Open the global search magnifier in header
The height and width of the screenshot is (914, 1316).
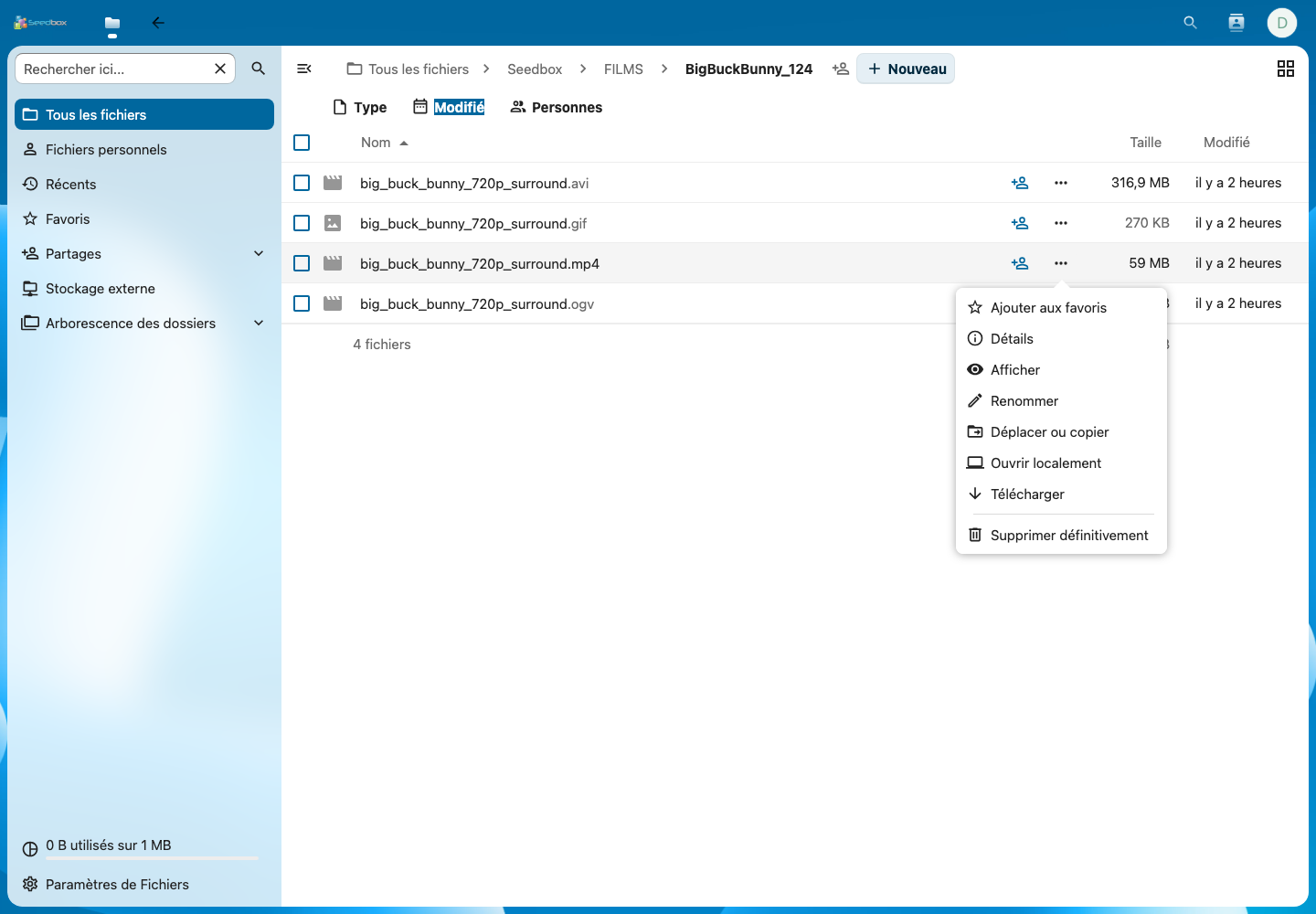1190,23
